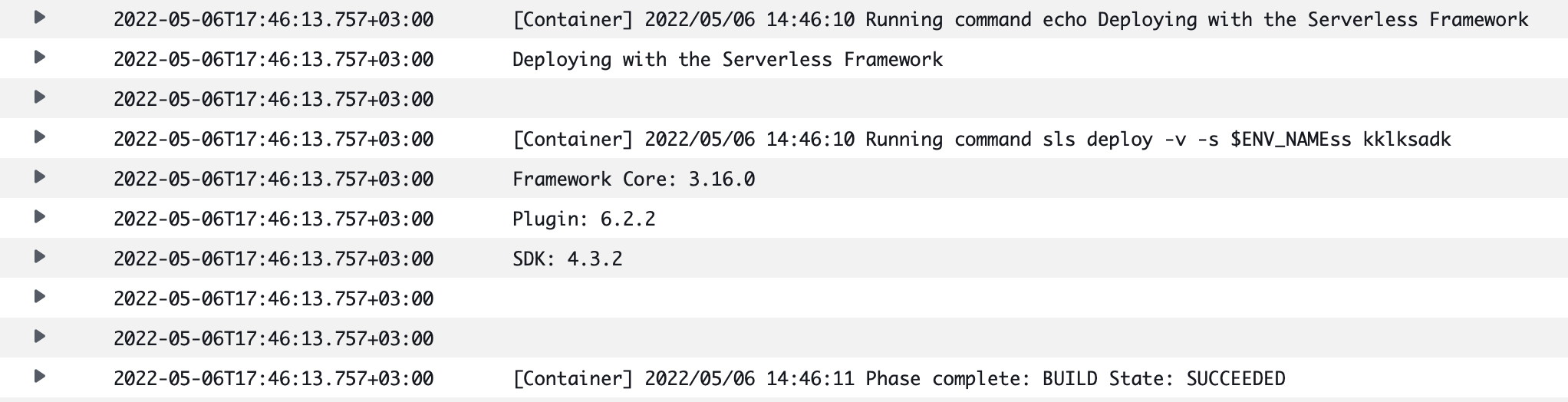Click the 'SDK: 4.3.2' message text
This screenshot has height=402, width=1568.
coord(568,259)
